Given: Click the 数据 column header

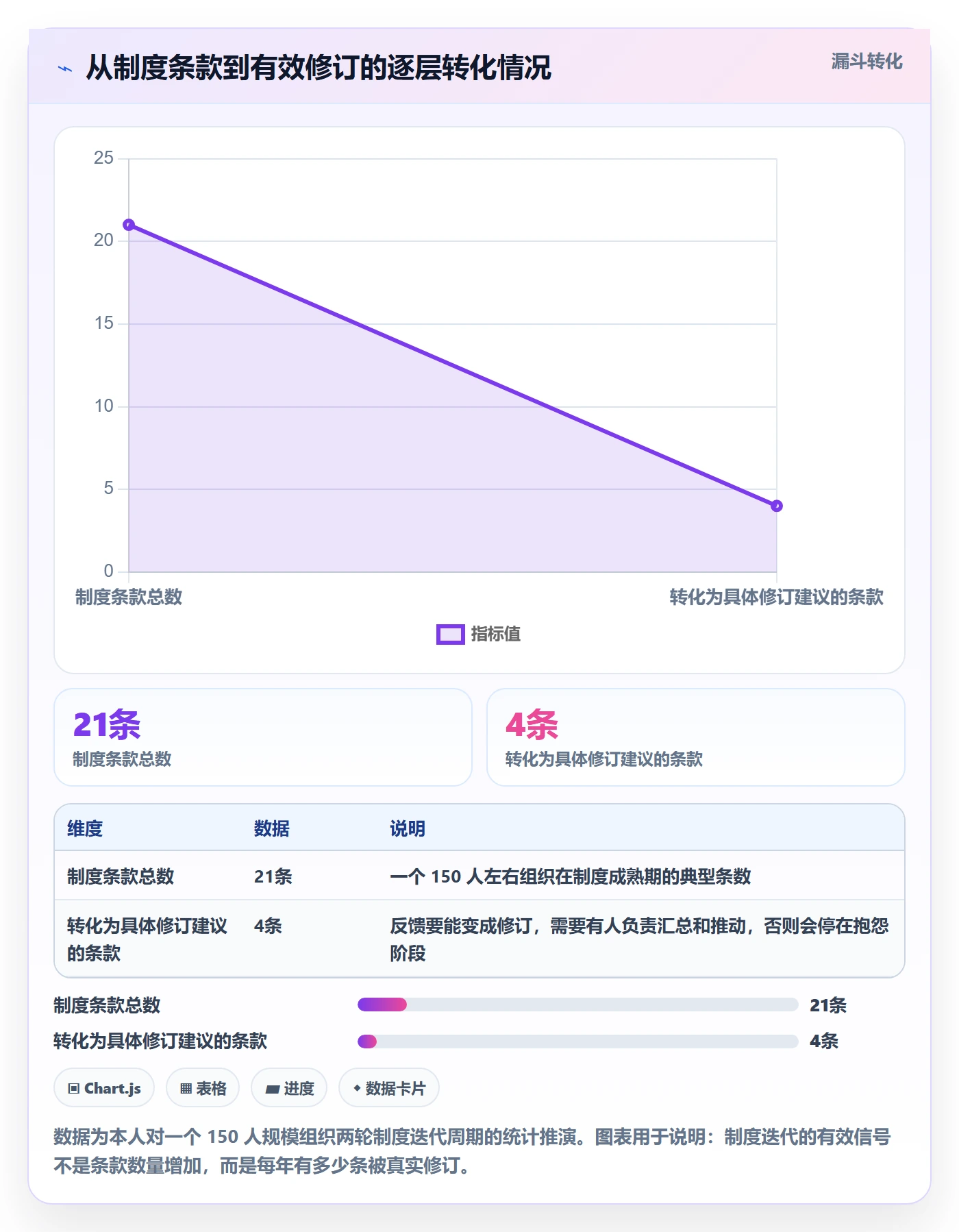Looking at the screenshot, I should [x=272, y=828].
